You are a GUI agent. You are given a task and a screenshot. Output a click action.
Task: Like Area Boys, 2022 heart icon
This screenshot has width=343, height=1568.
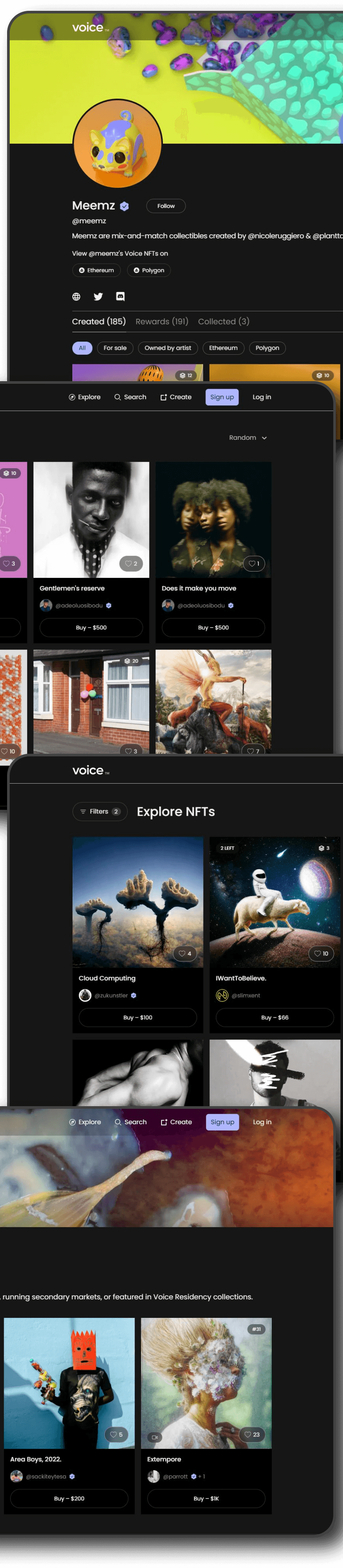tap(116, 1435)
